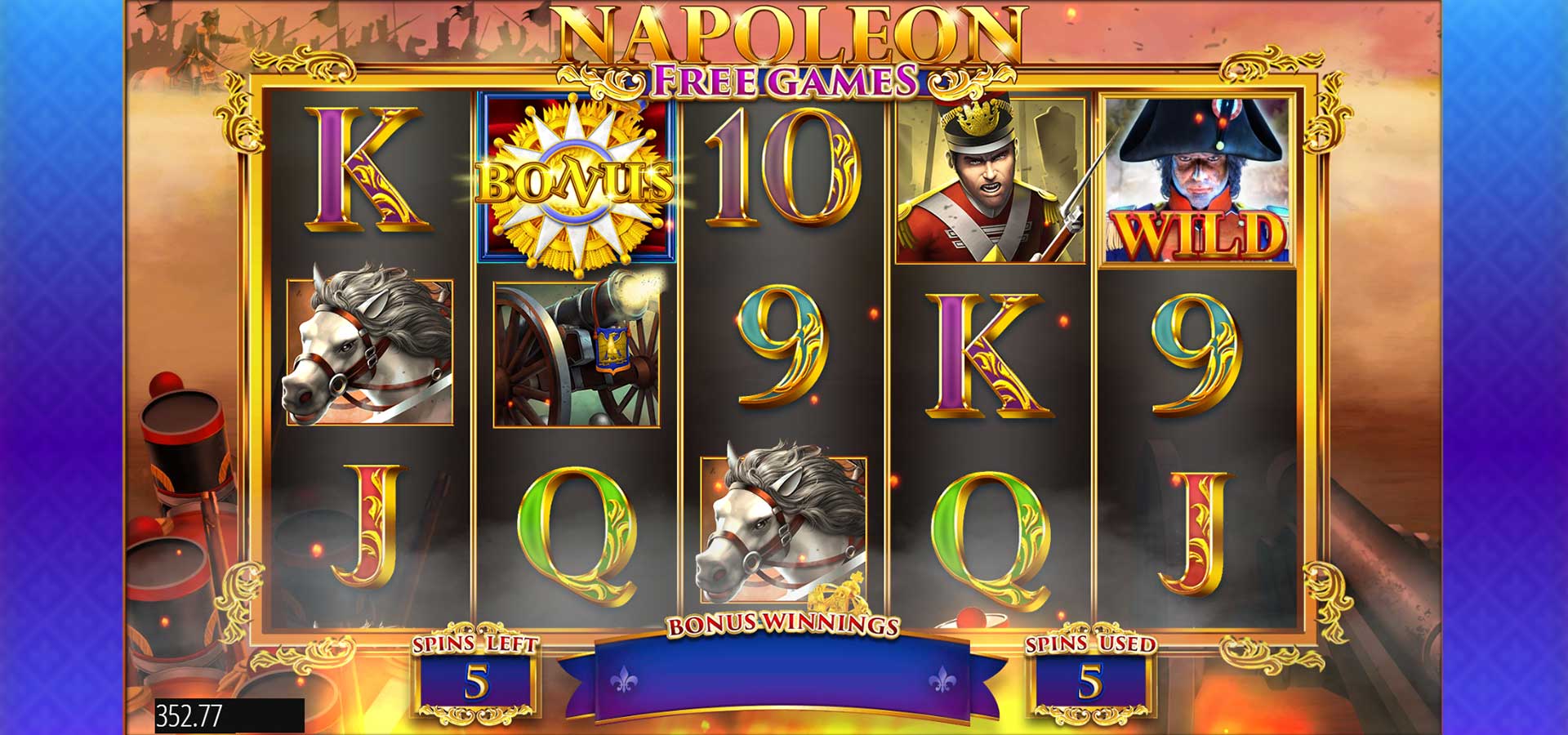Select the 9 symbol on reel five
1568x735 pixels.
[x=1196, y=354]
